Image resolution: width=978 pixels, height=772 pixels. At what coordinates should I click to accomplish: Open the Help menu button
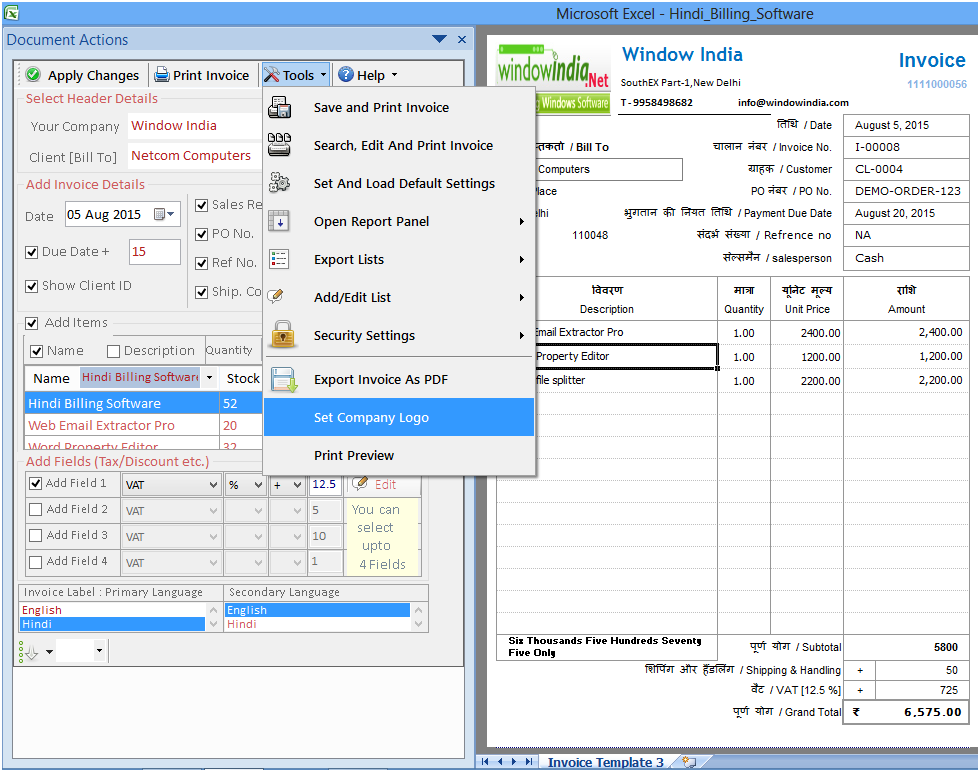pos(368,75)
